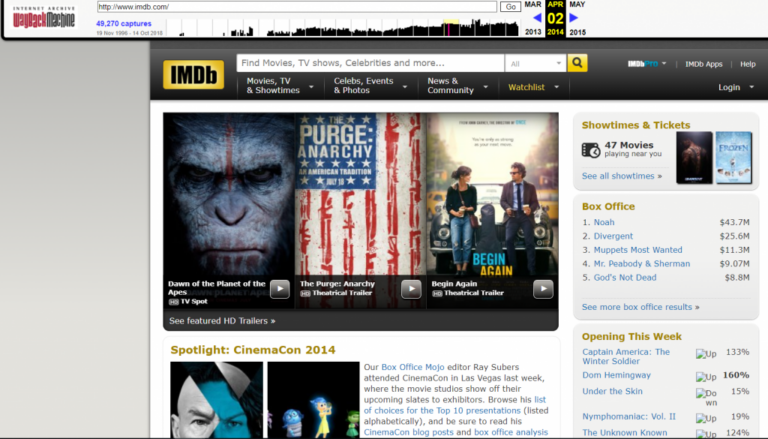Play The Purge: Anarchy trailer

(411, 289)
